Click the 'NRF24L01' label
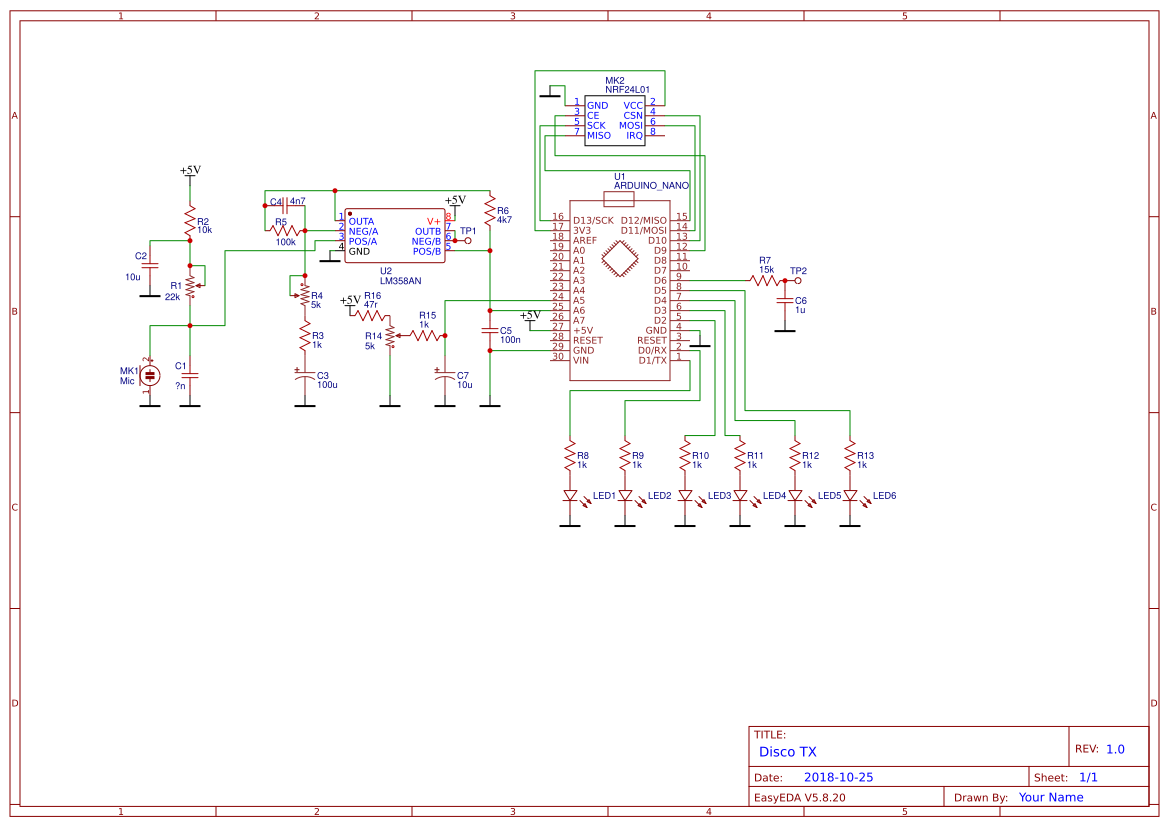This screenshot has width=1169, height=827. [627, 89]
